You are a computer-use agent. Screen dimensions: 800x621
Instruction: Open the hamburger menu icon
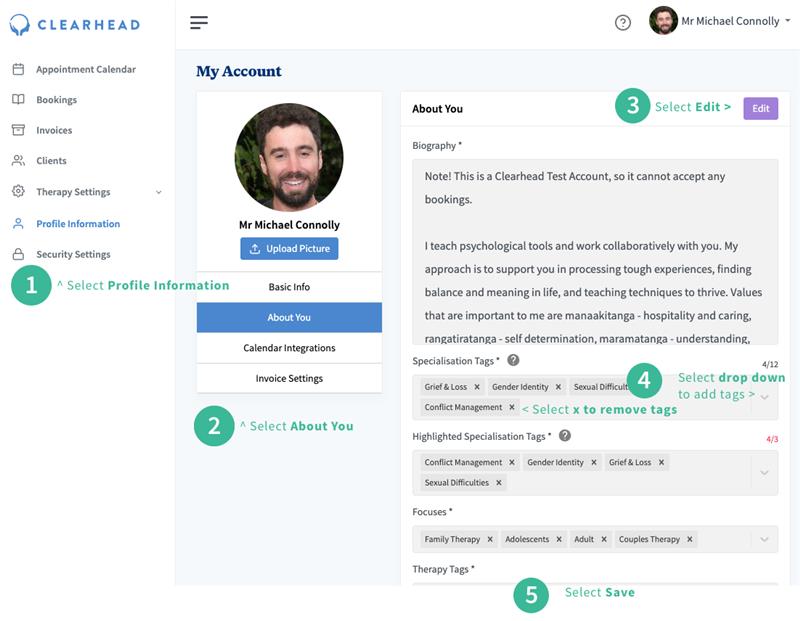click(199, 22)
